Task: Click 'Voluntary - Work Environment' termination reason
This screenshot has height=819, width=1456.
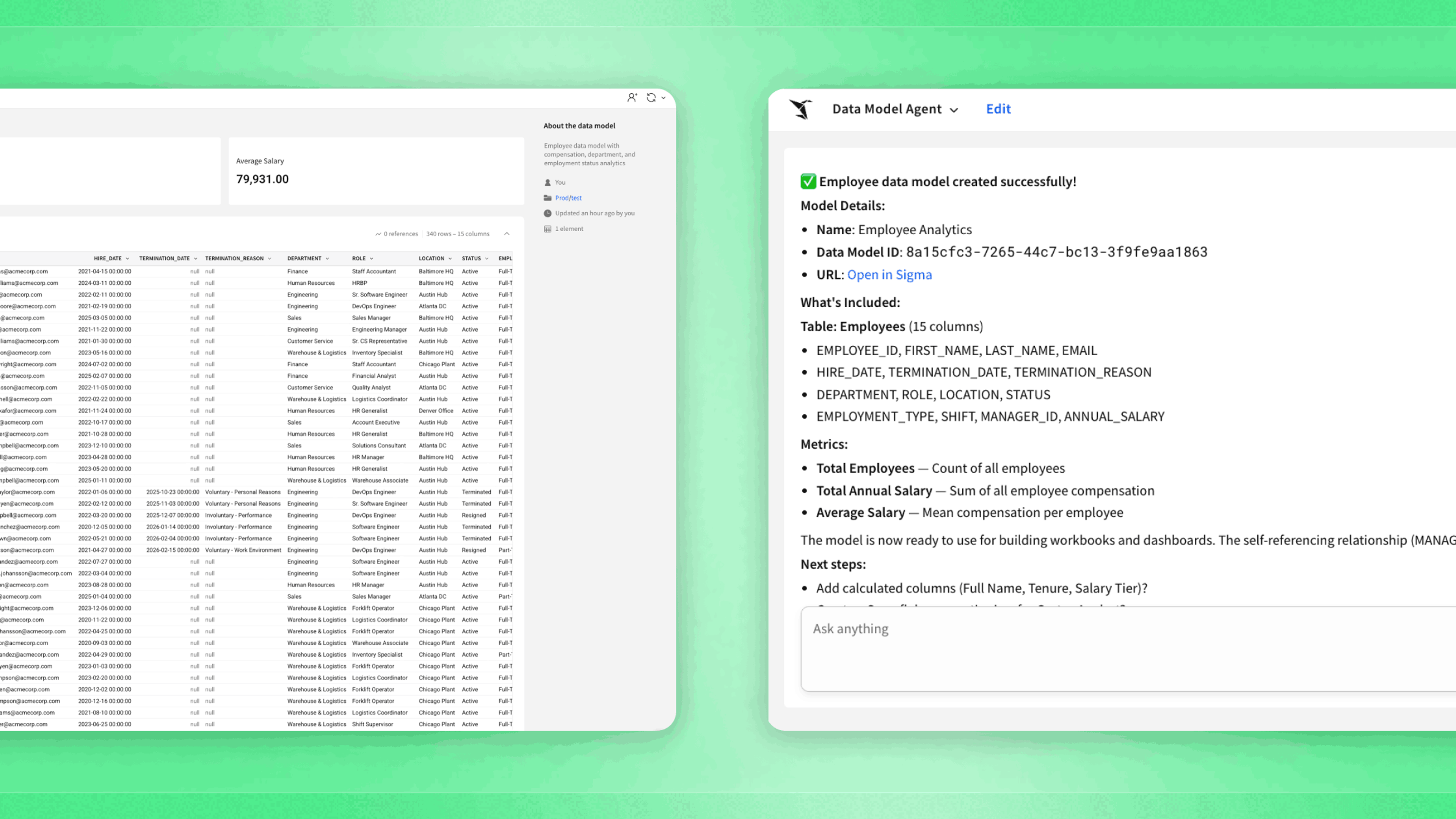Action: coord(243,550)
